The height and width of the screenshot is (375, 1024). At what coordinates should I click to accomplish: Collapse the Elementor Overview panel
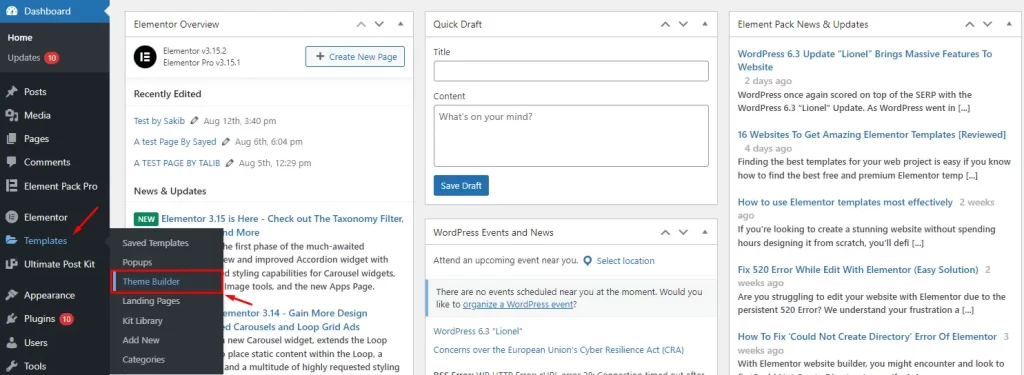click(400, 24)
